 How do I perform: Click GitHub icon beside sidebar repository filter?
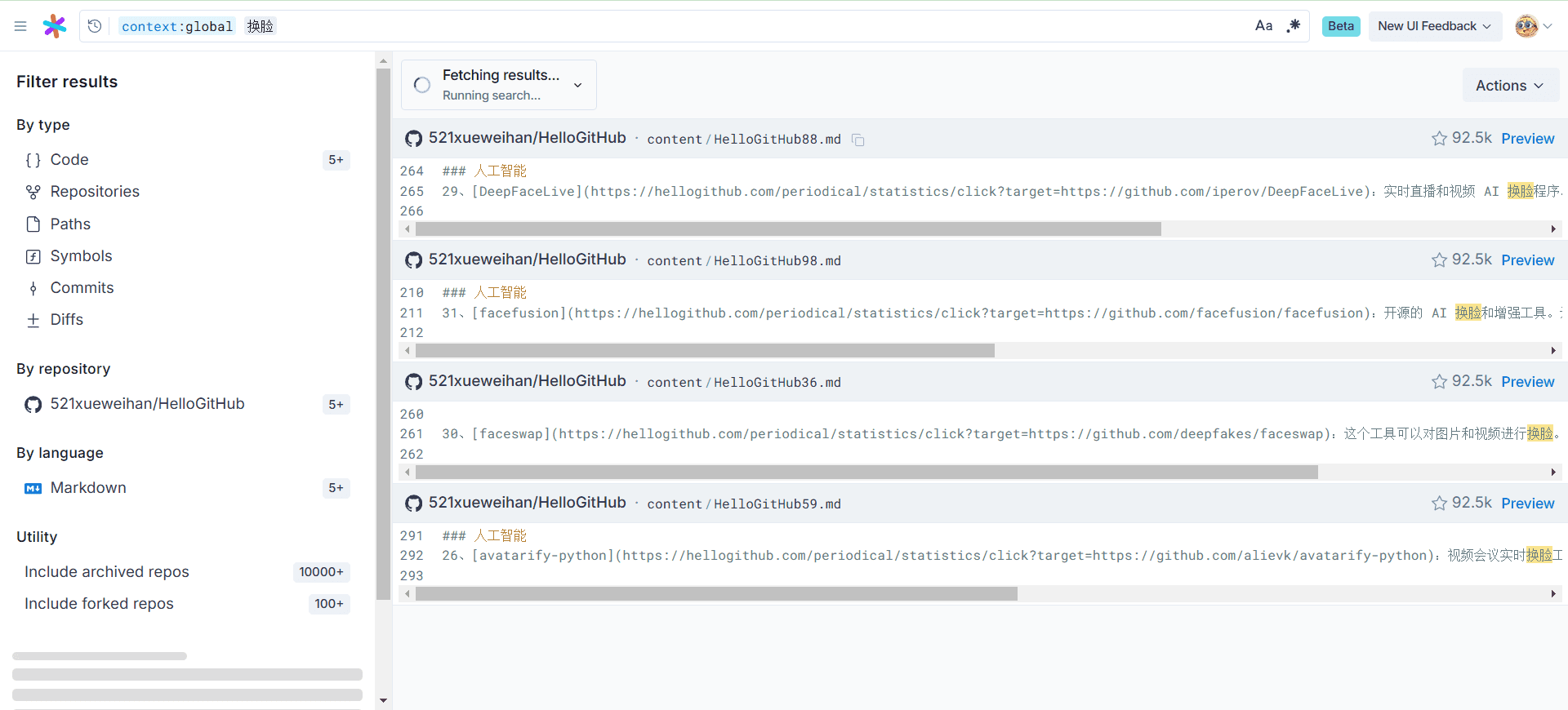click(33, 405)
